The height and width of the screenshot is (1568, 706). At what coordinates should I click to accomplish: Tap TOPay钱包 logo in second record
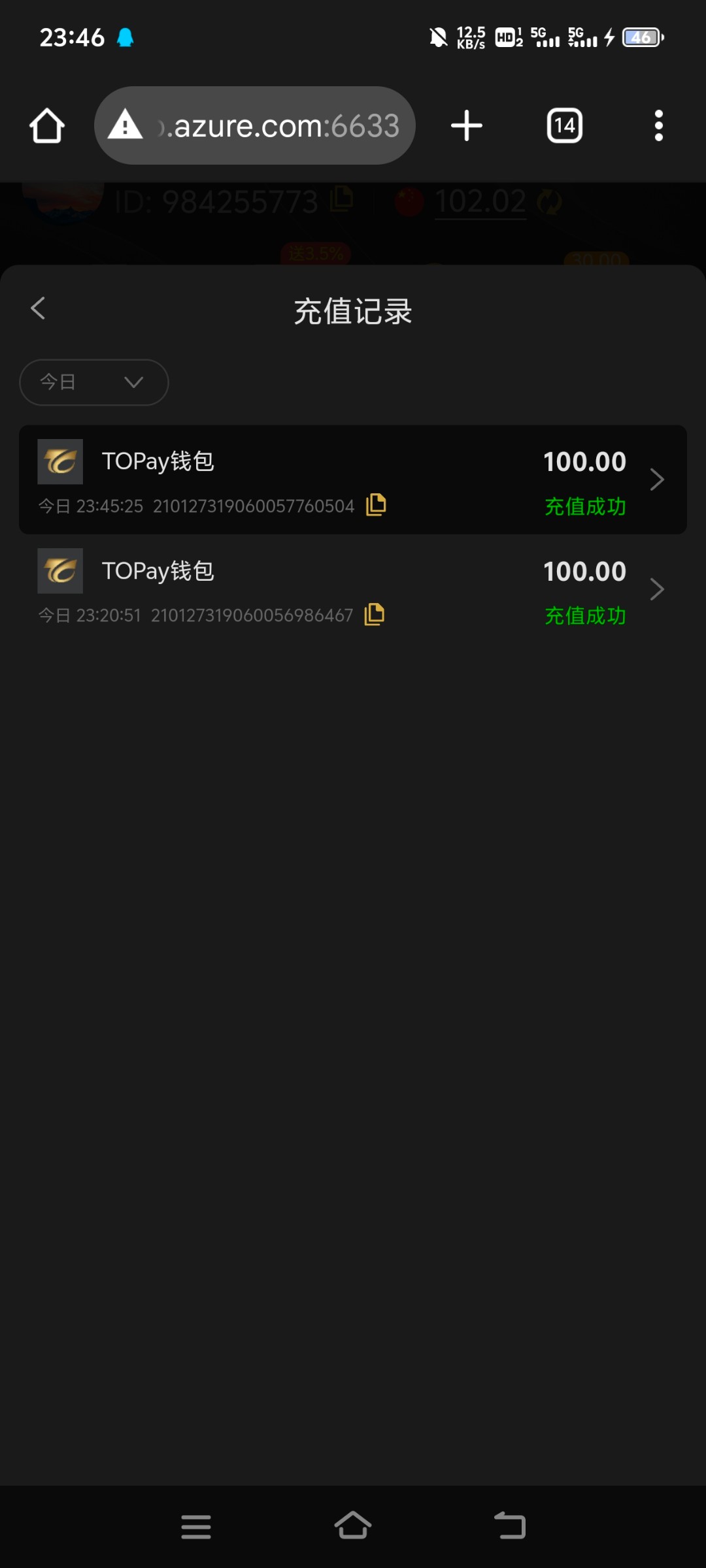point(60,570)
